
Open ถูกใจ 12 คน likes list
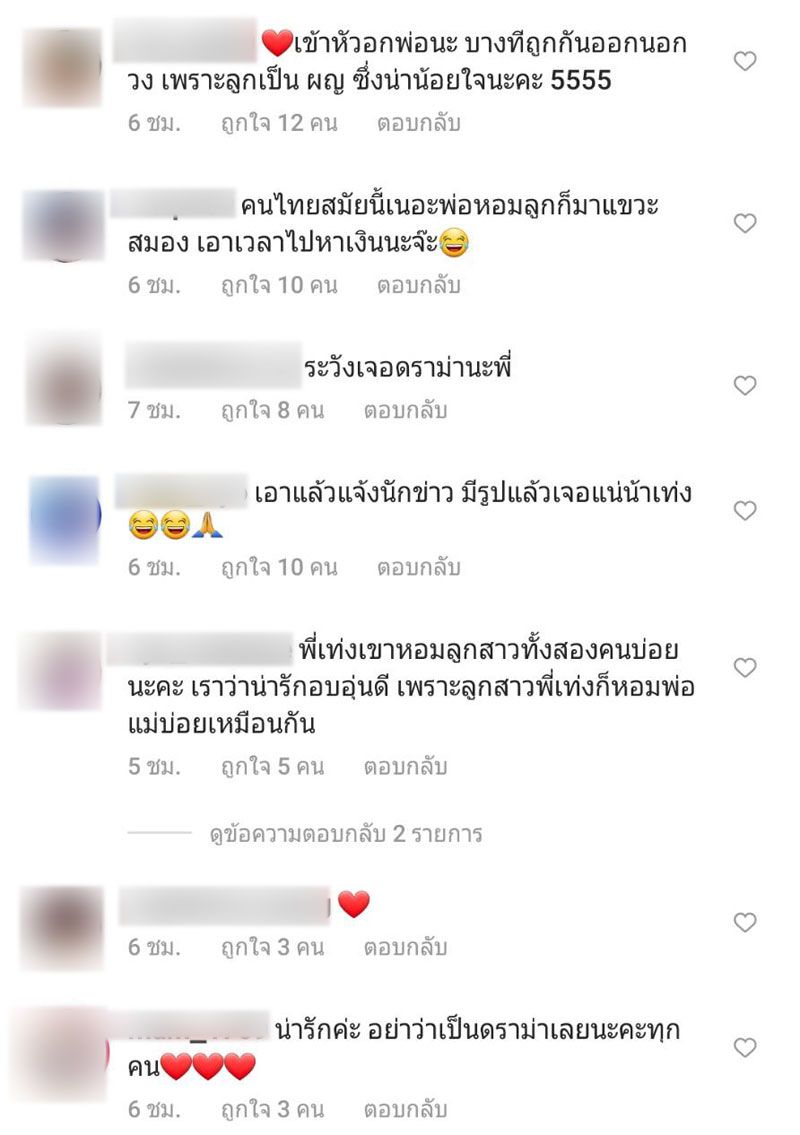coord(279,123)
